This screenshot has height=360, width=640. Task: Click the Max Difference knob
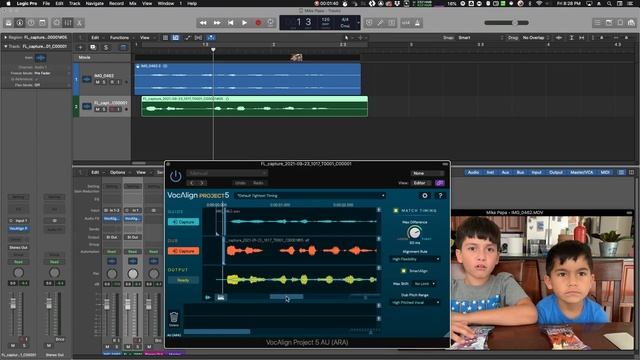pyautogui.click(x=414, y=233)
